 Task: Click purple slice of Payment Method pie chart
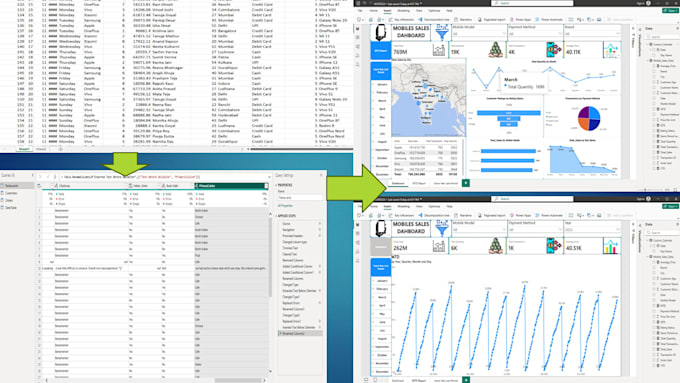click(x=584, y=112)
